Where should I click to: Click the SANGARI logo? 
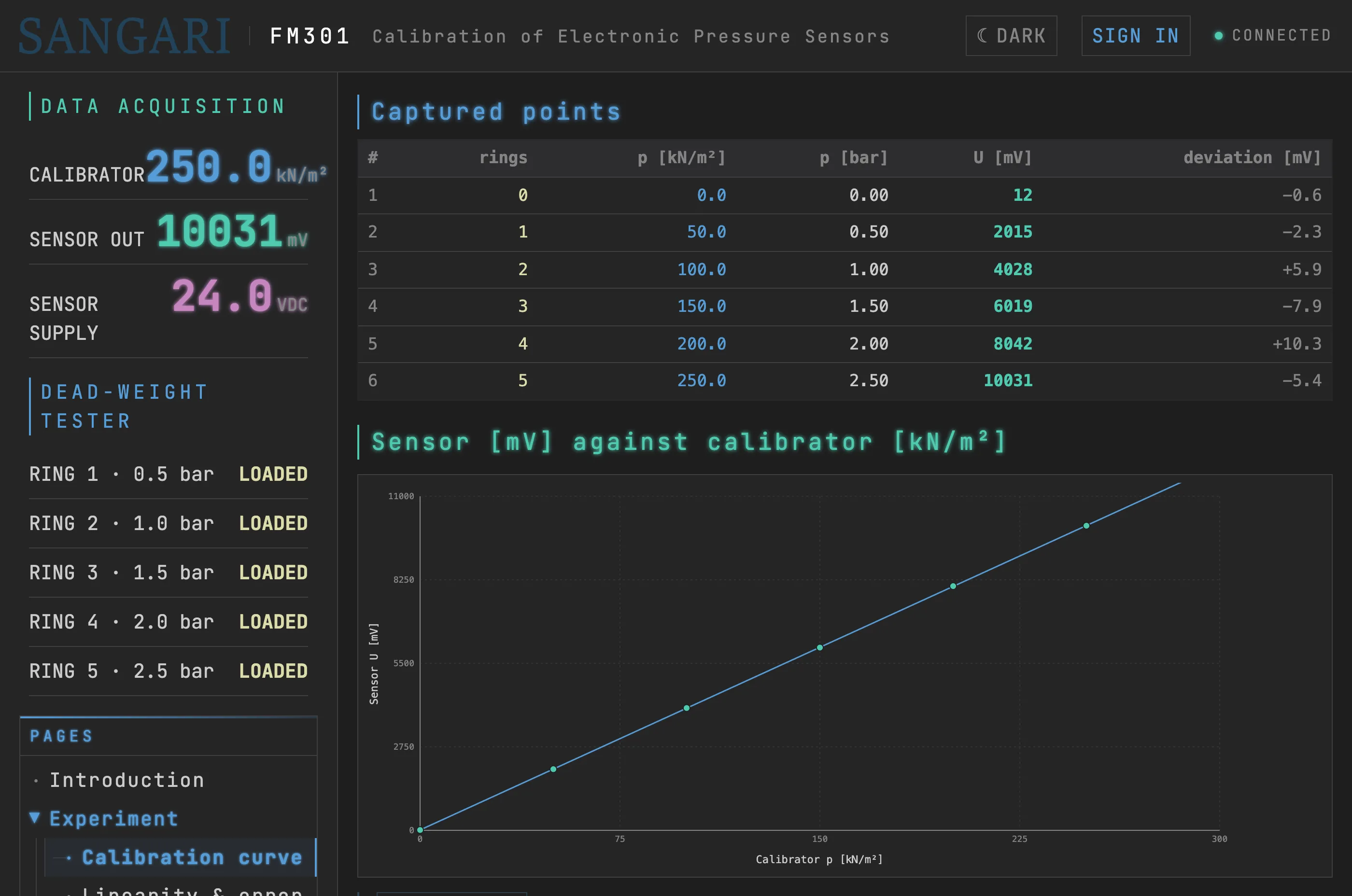(x=125, y=36)
